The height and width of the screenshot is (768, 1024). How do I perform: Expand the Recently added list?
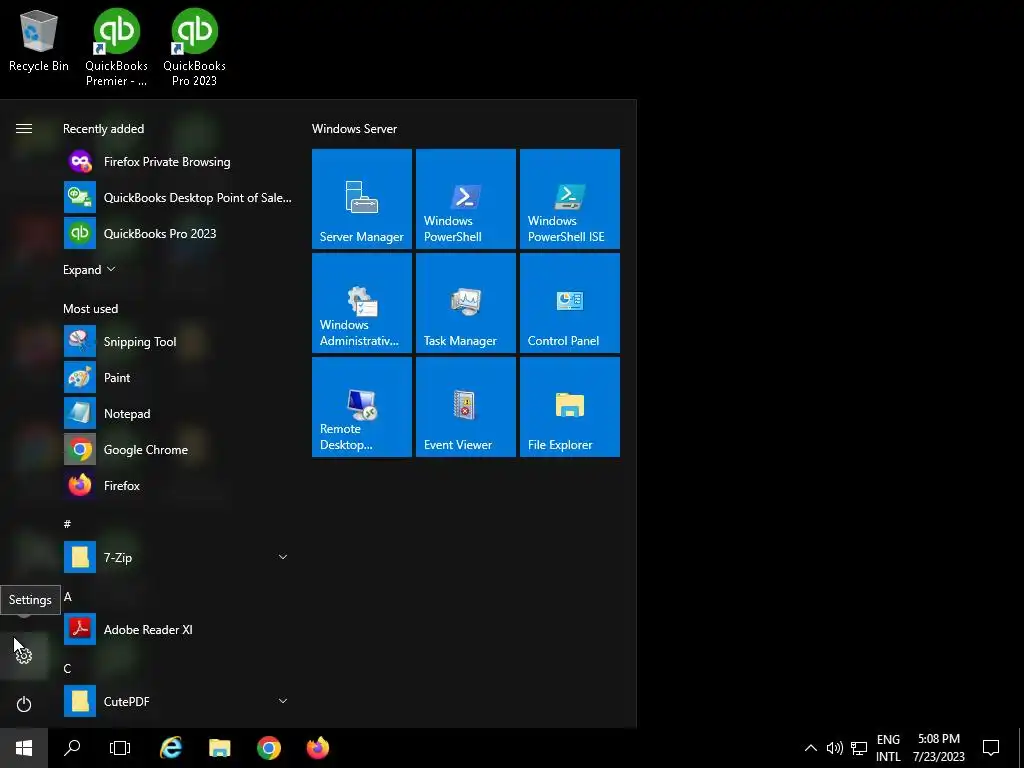89,270
